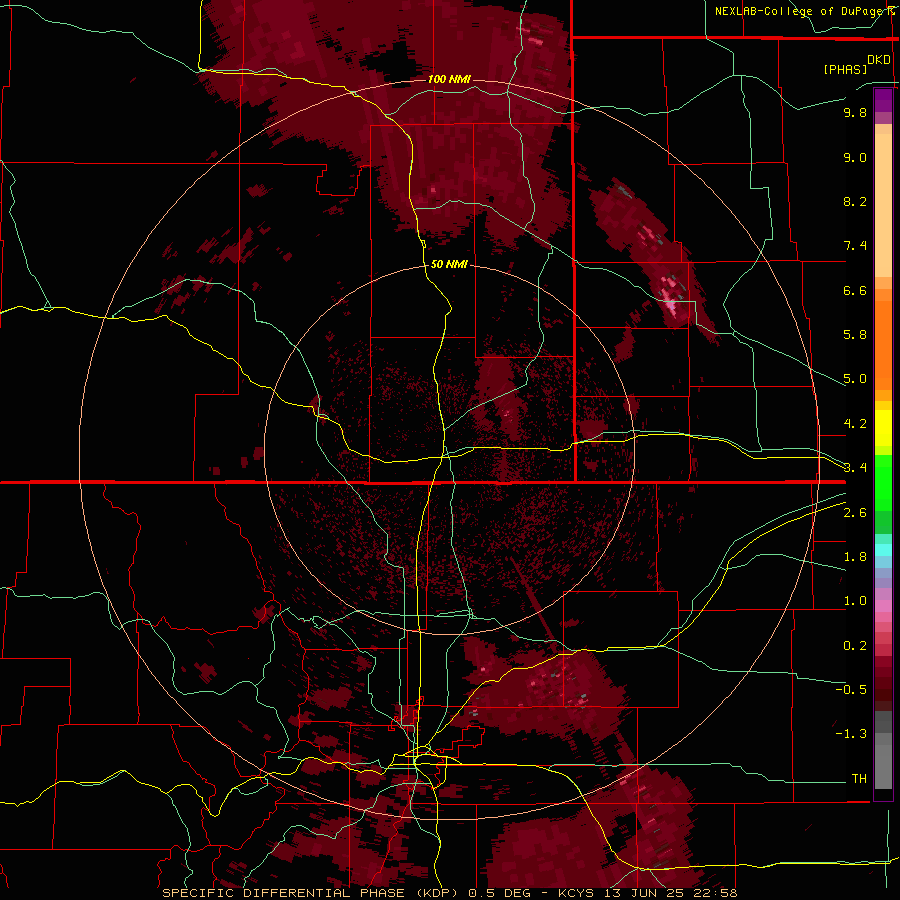
Task: Click the 50 NMI range ring label
Action: (449, 264)
